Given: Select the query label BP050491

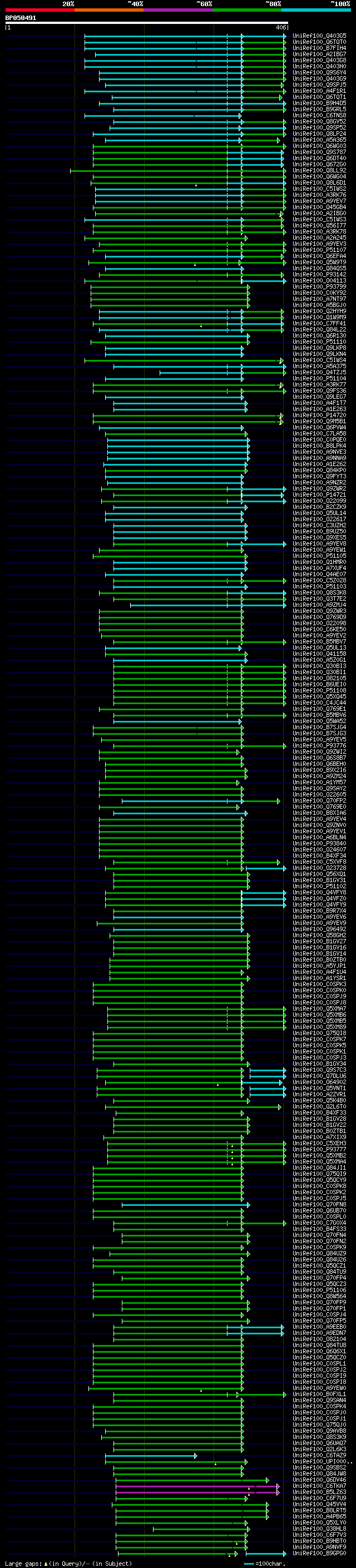Looking at the screenshot, I should click(x=21, y=18).
